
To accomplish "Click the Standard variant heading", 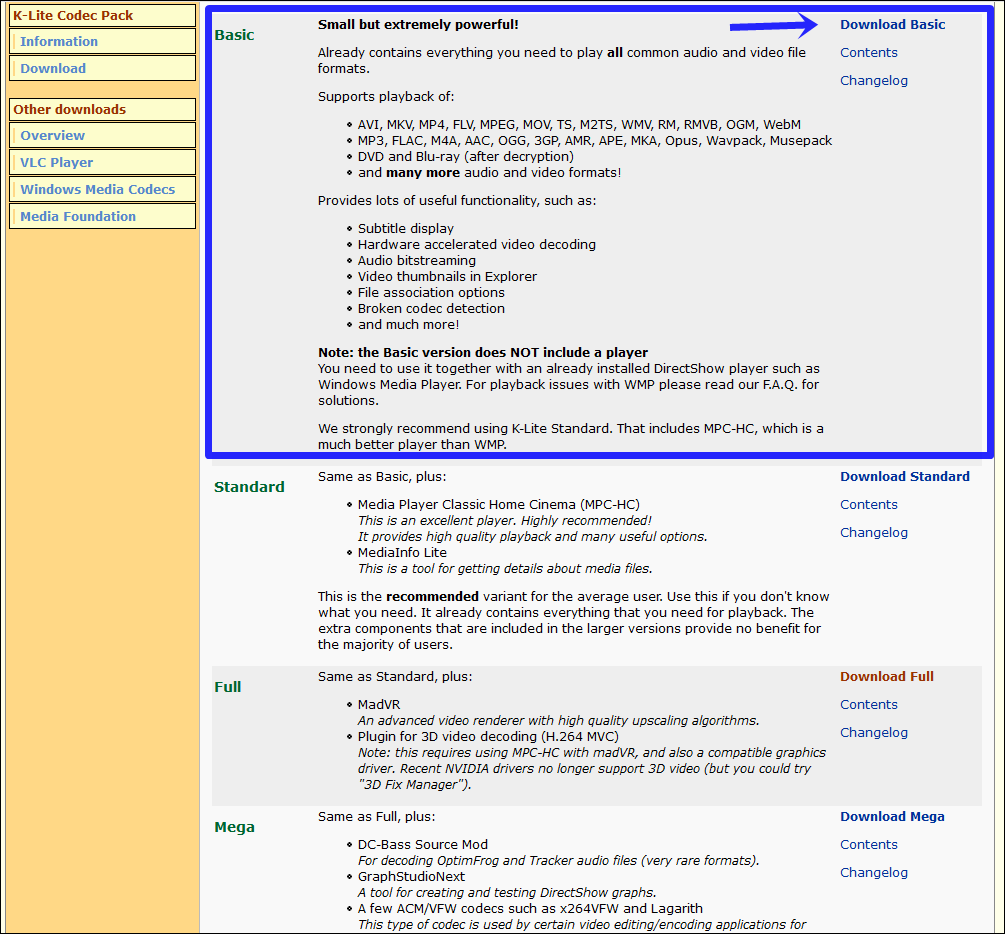I will [249, 487].
